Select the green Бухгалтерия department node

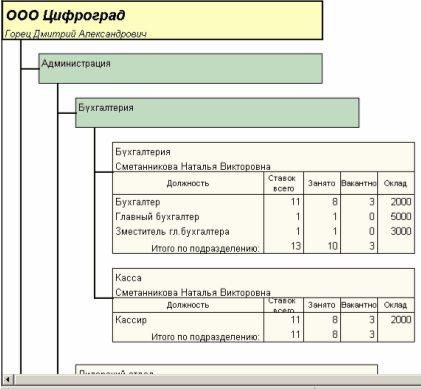(217, 113)
